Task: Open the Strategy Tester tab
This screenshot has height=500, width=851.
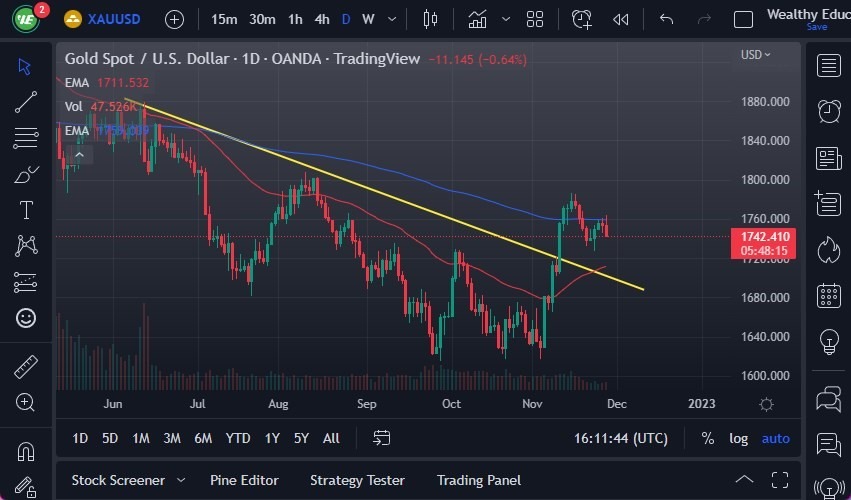Action: pos(357,480)
